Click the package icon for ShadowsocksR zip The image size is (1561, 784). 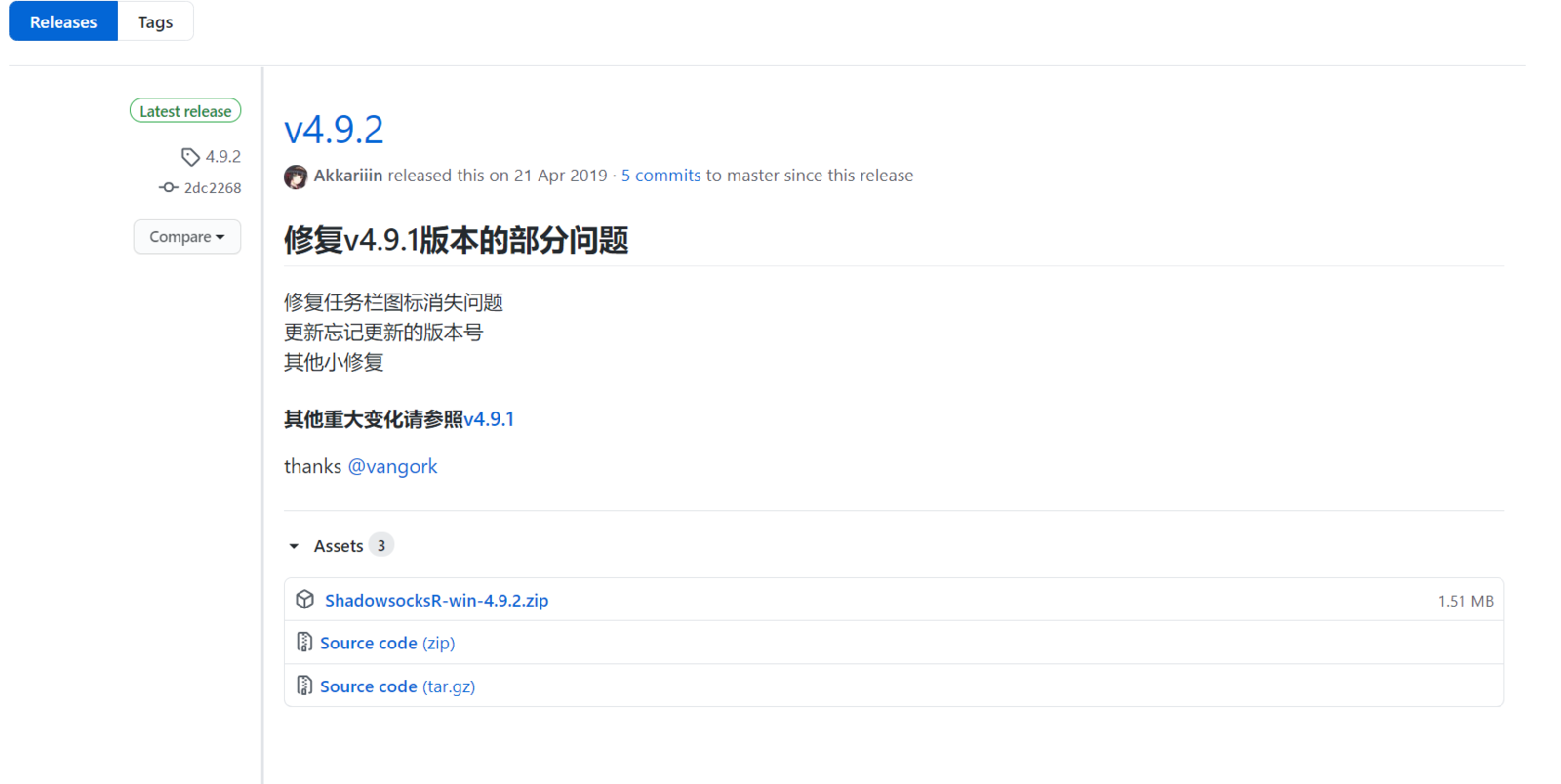305,600
